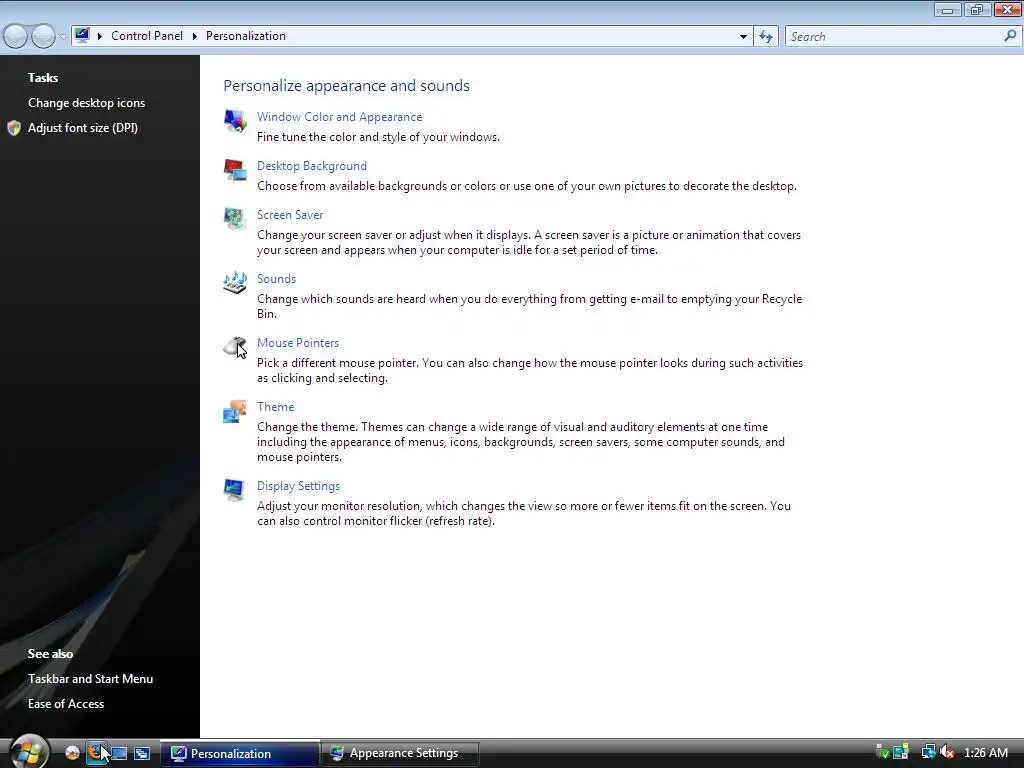Screen dimensions: 1024x768
Task: Click the Windows Sidebar tray icon
Action: click(x=901, y=752)
